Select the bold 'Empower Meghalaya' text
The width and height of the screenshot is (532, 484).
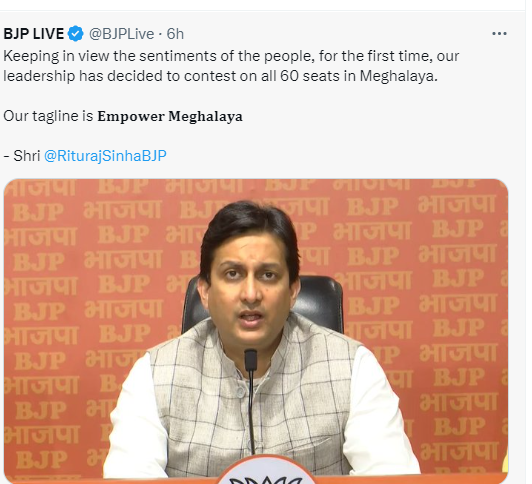[170, 116]
